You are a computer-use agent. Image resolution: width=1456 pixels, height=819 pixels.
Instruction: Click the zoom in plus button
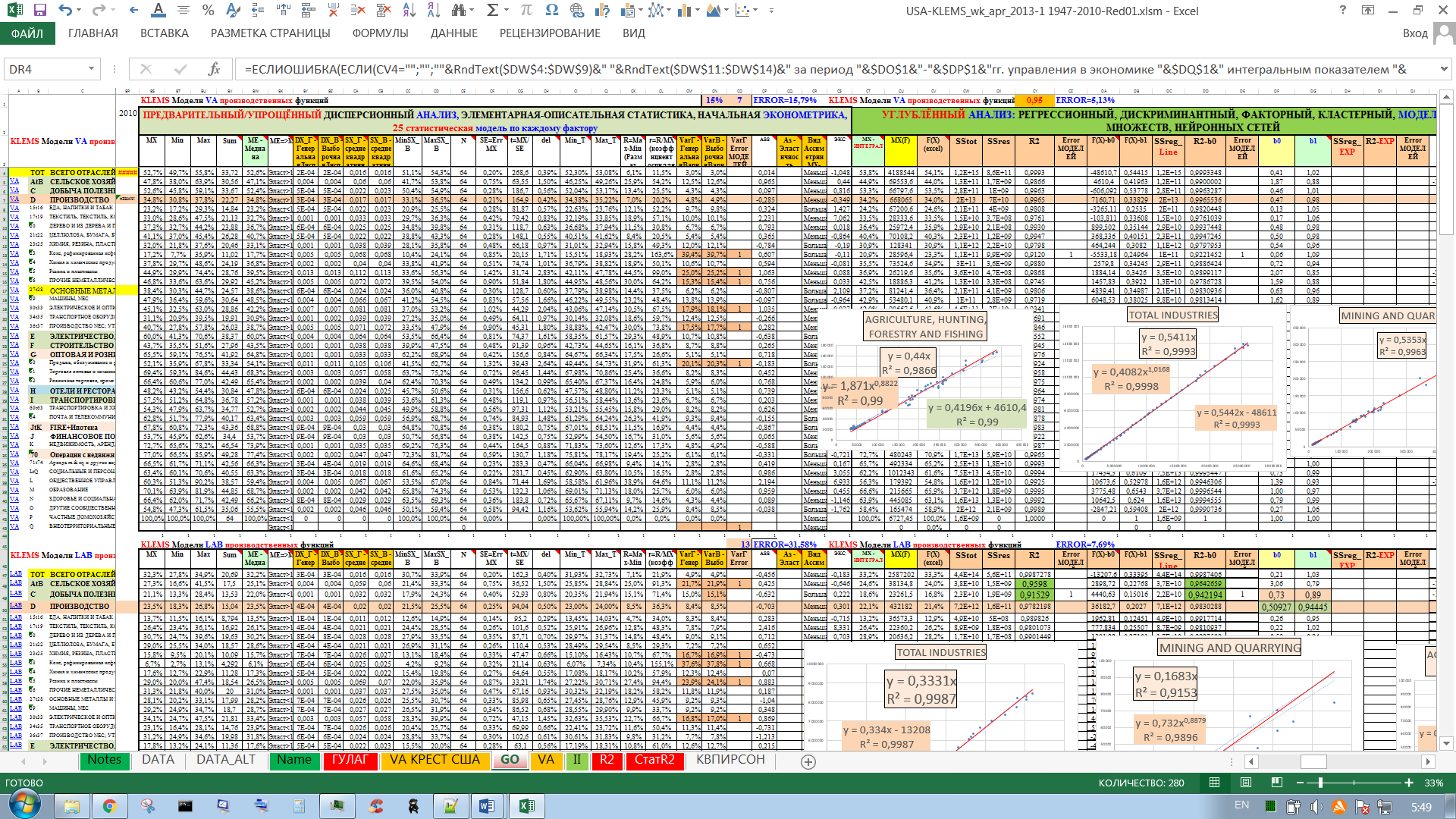click(x=1409, y=783)
